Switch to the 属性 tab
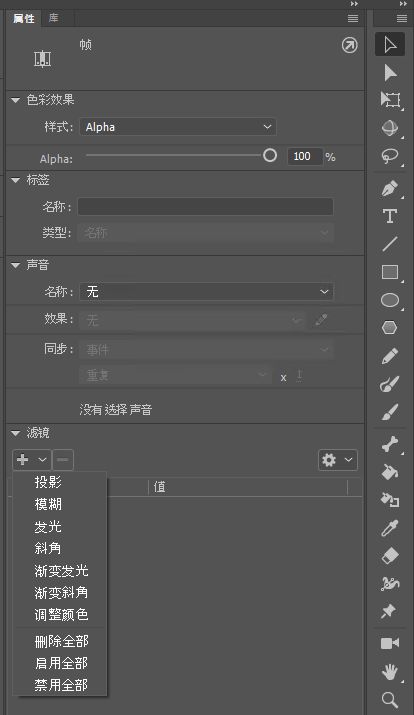The image size is (414, 715). click(24, 18)
